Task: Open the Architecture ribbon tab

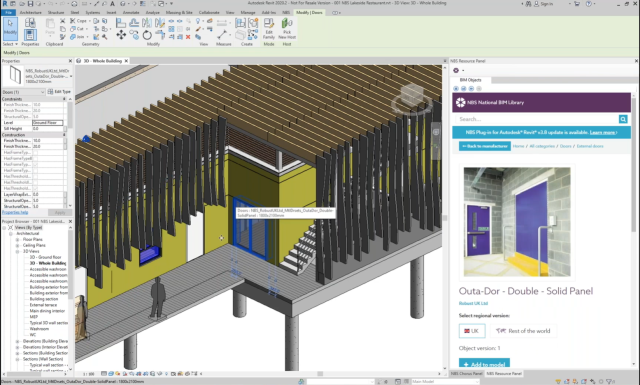Action: coord(31,13)
